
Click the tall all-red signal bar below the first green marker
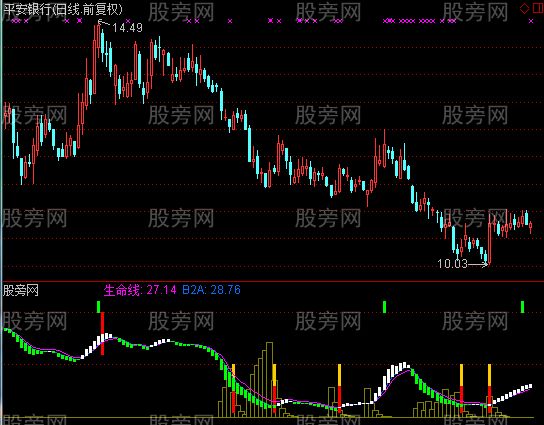click(x=102, y=333)
